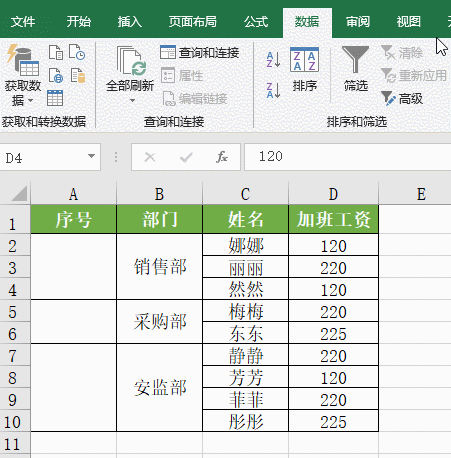This screenshot has height=458, width=451.
Task: Switch to the Review (审阅) tab
Action: (x=358, y=22)
